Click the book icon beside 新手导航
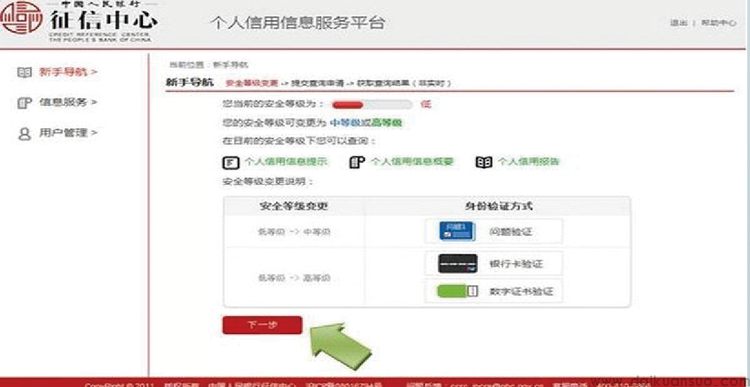The width and height of the screenshot is (750, 387). pos(24,72)
